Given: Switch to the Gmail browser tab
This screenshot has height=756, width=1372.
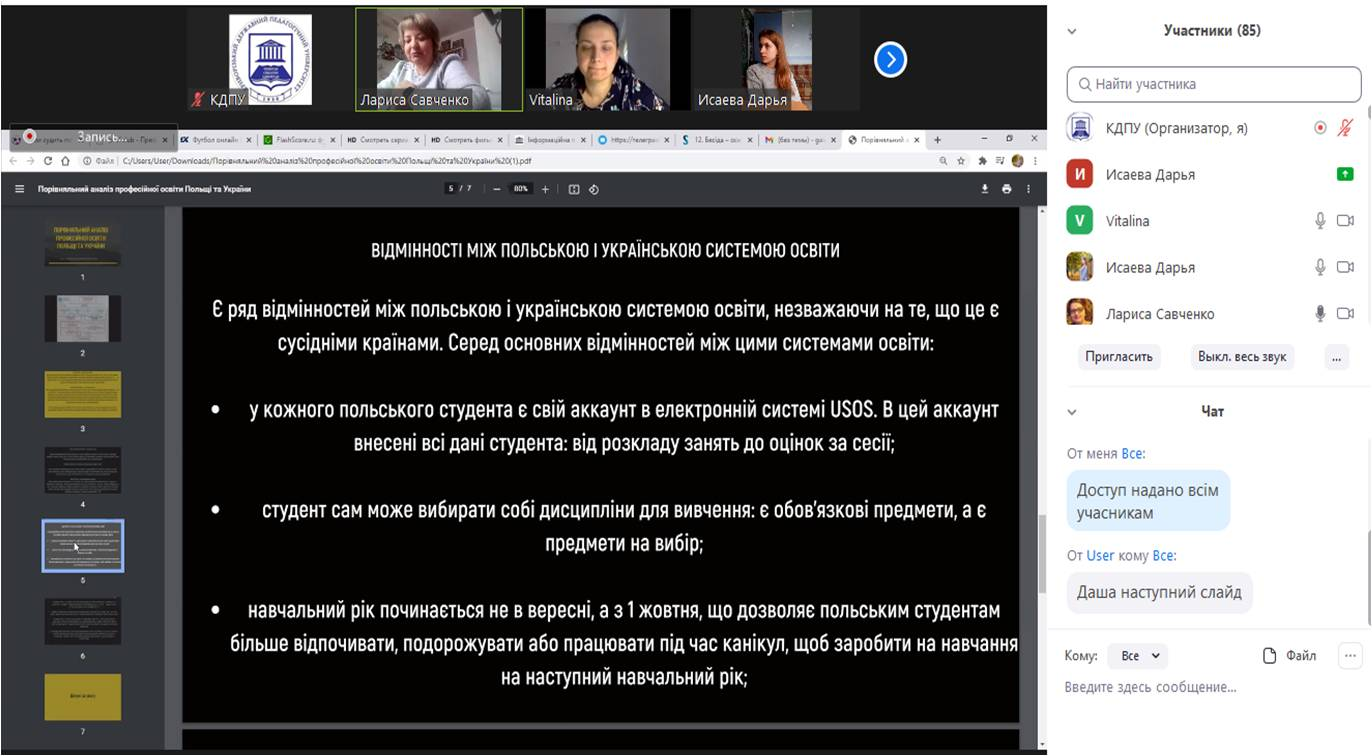Looking at the screenshot, I should [797, 140].
